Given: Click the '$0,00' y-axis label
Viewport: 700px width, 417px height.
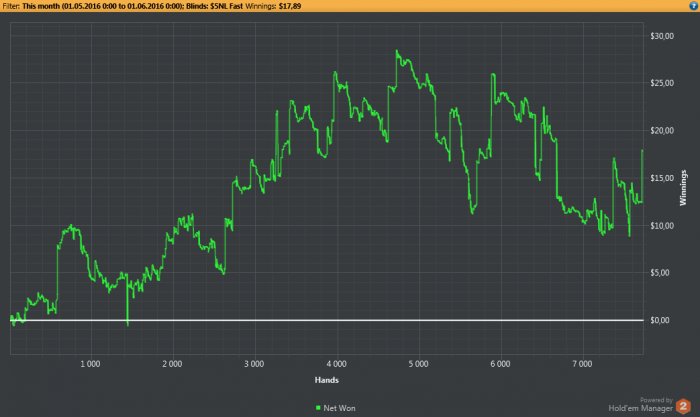Looking at the screenshot, I should coord(660,320).
